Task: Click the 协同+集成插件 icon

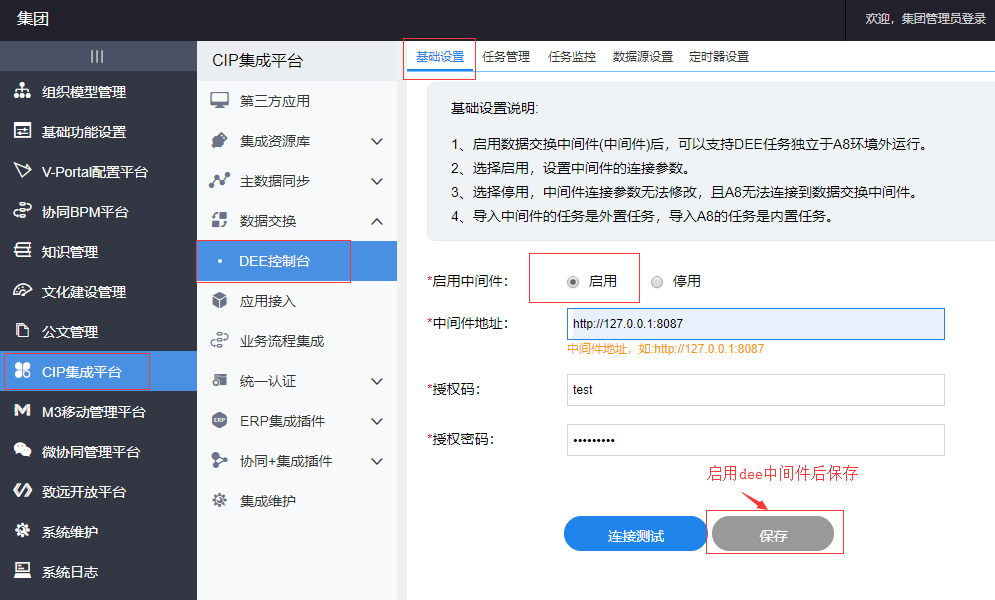Action: [x=220, y=460]
